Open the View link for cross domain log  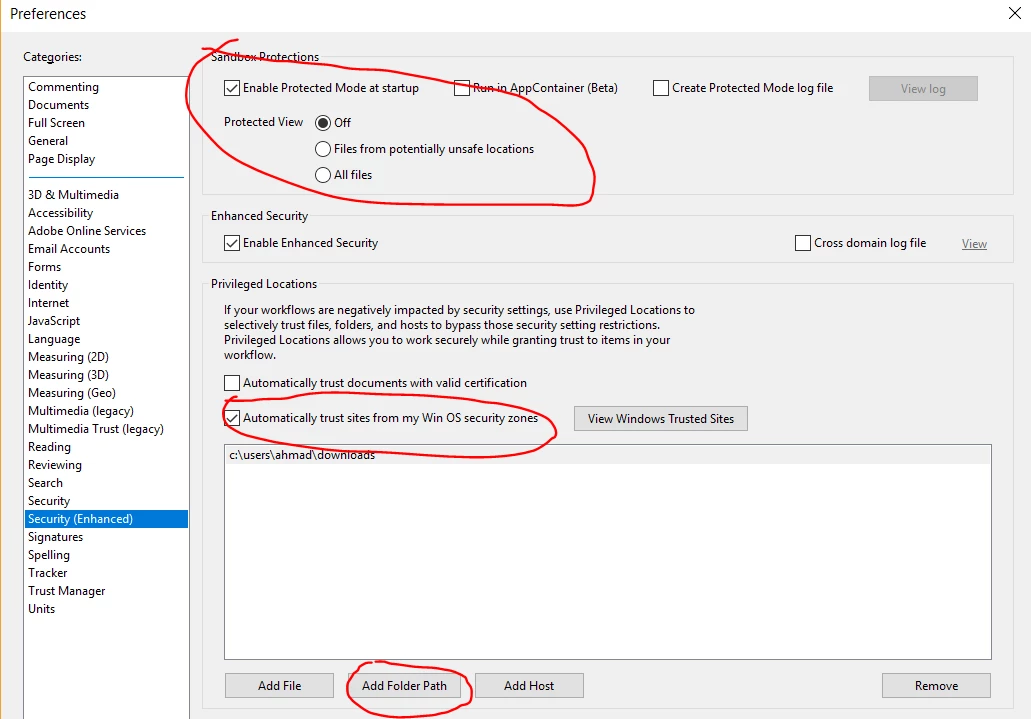pyautogui.click(x=974, y=244)
